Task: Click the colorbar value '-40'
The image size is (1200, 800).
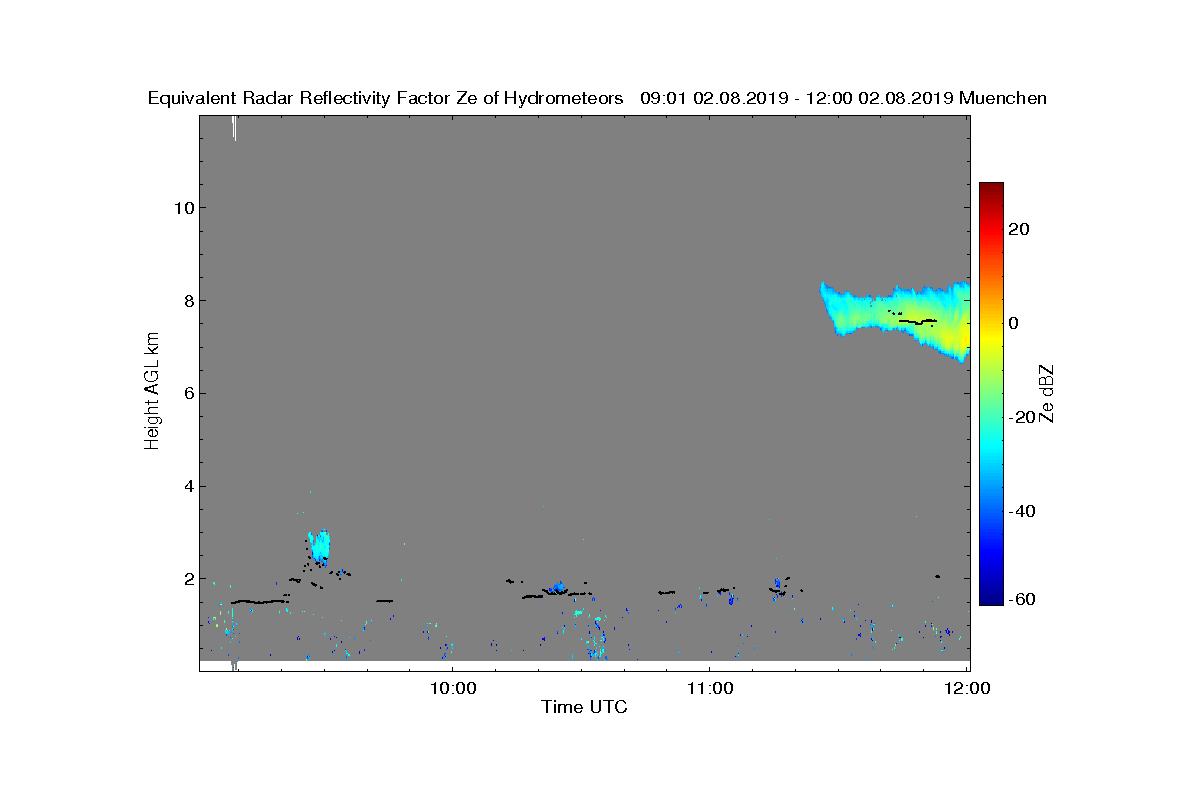Action: (1022, 512)
